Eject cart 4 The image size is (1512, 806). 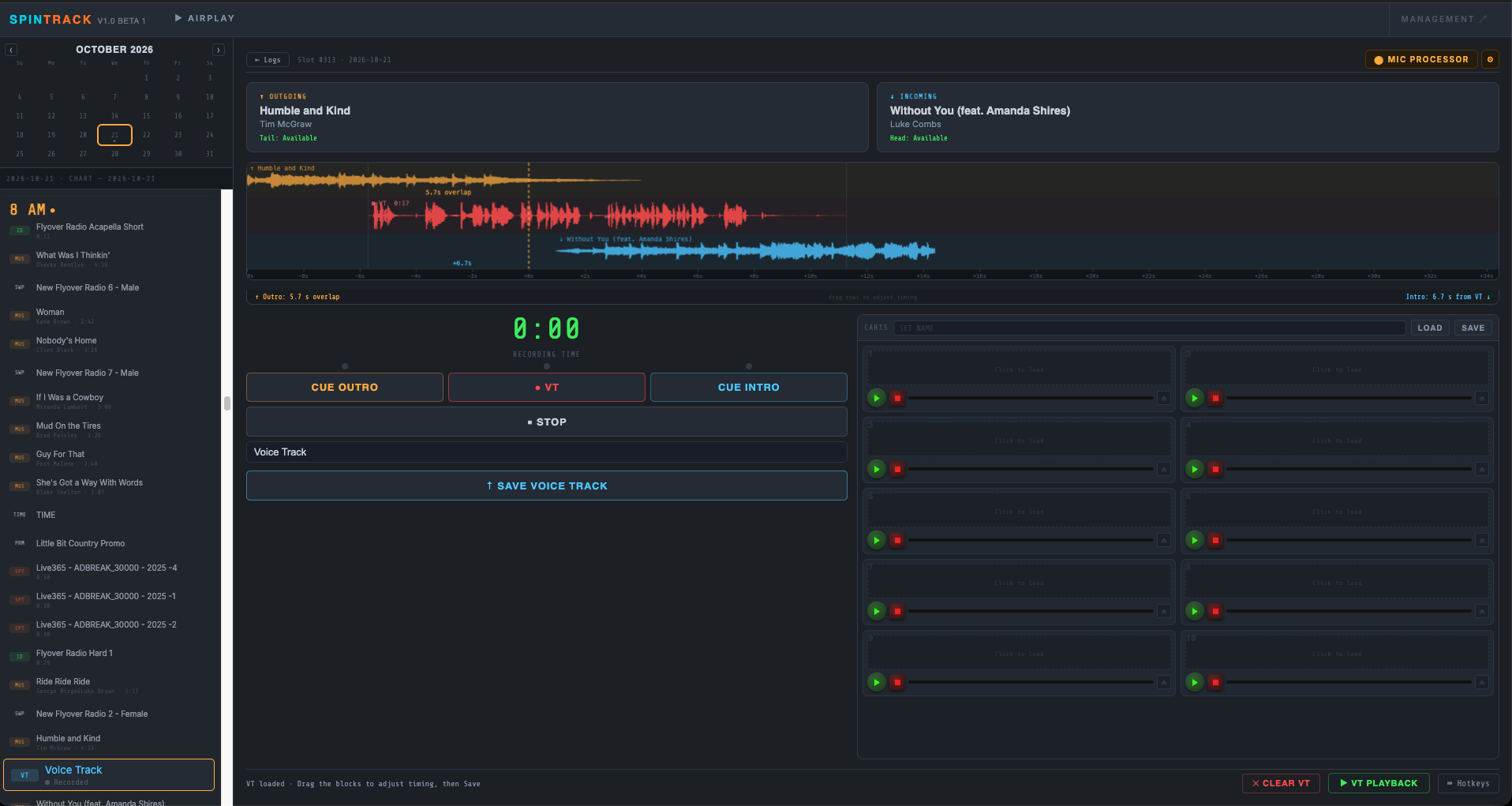coord(1481,469)
